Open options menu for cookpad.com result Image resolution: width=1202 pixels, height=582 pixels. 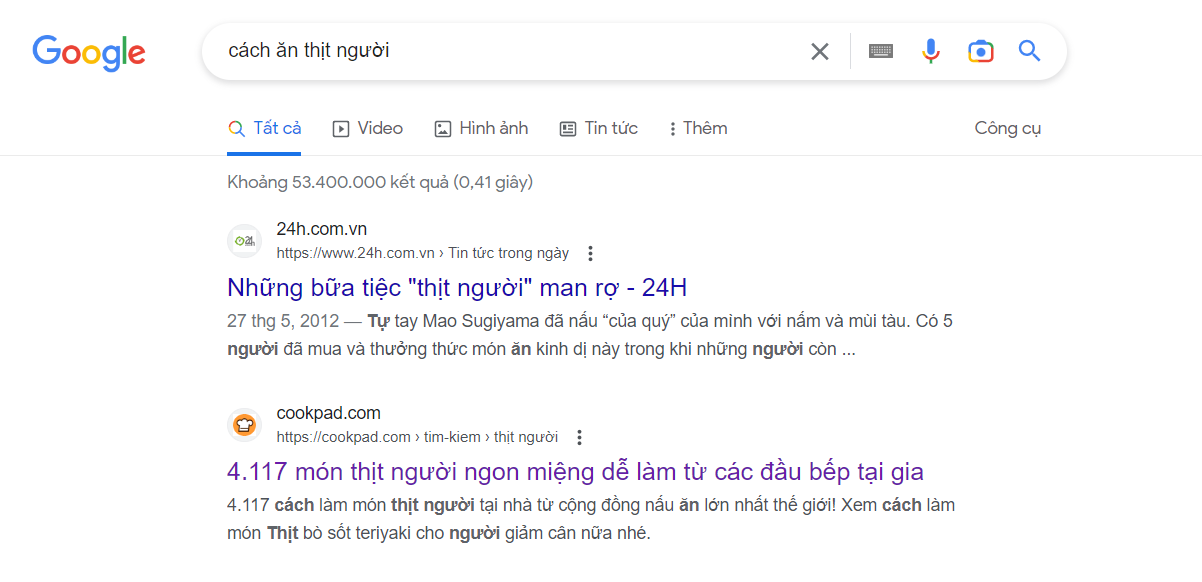tap(579, 437)
